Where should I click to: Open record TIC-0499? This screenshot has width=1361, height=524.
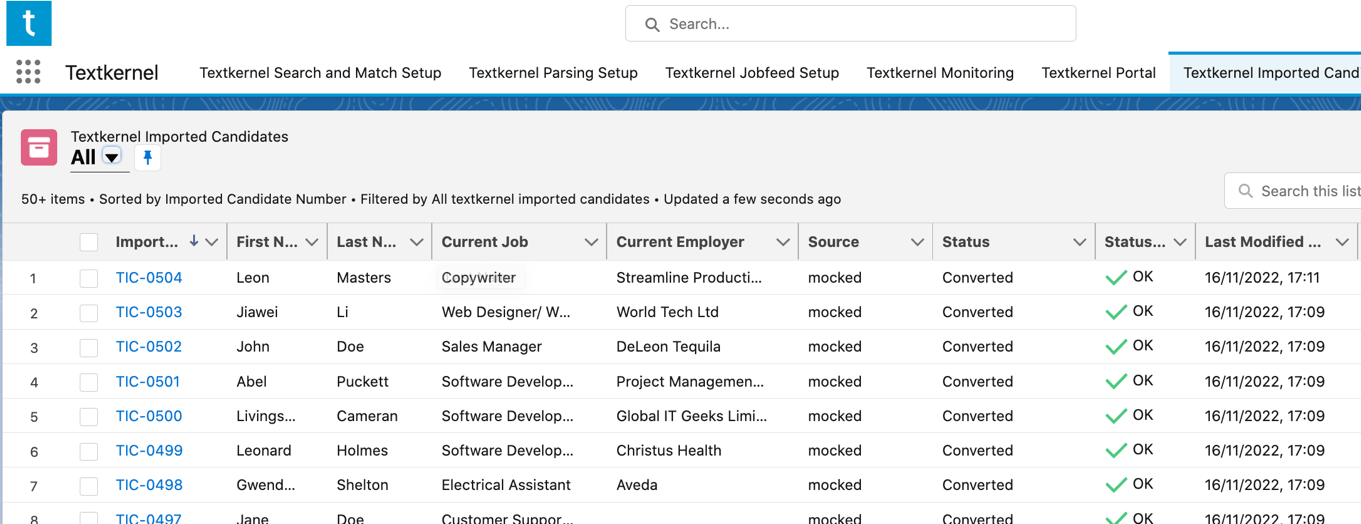[x=149, y=450]
